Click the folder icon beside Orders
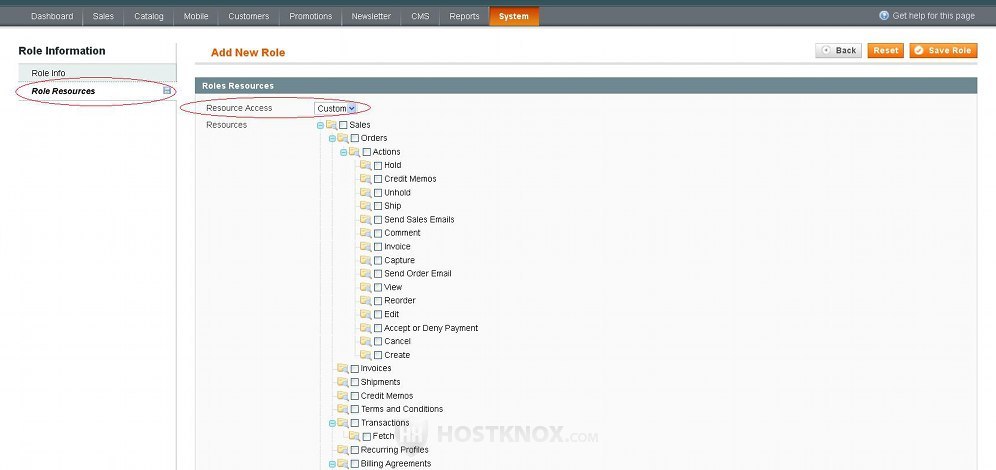The height and width of the screenshot is (470, 996). pyautogui.click(x=343, y=138)
